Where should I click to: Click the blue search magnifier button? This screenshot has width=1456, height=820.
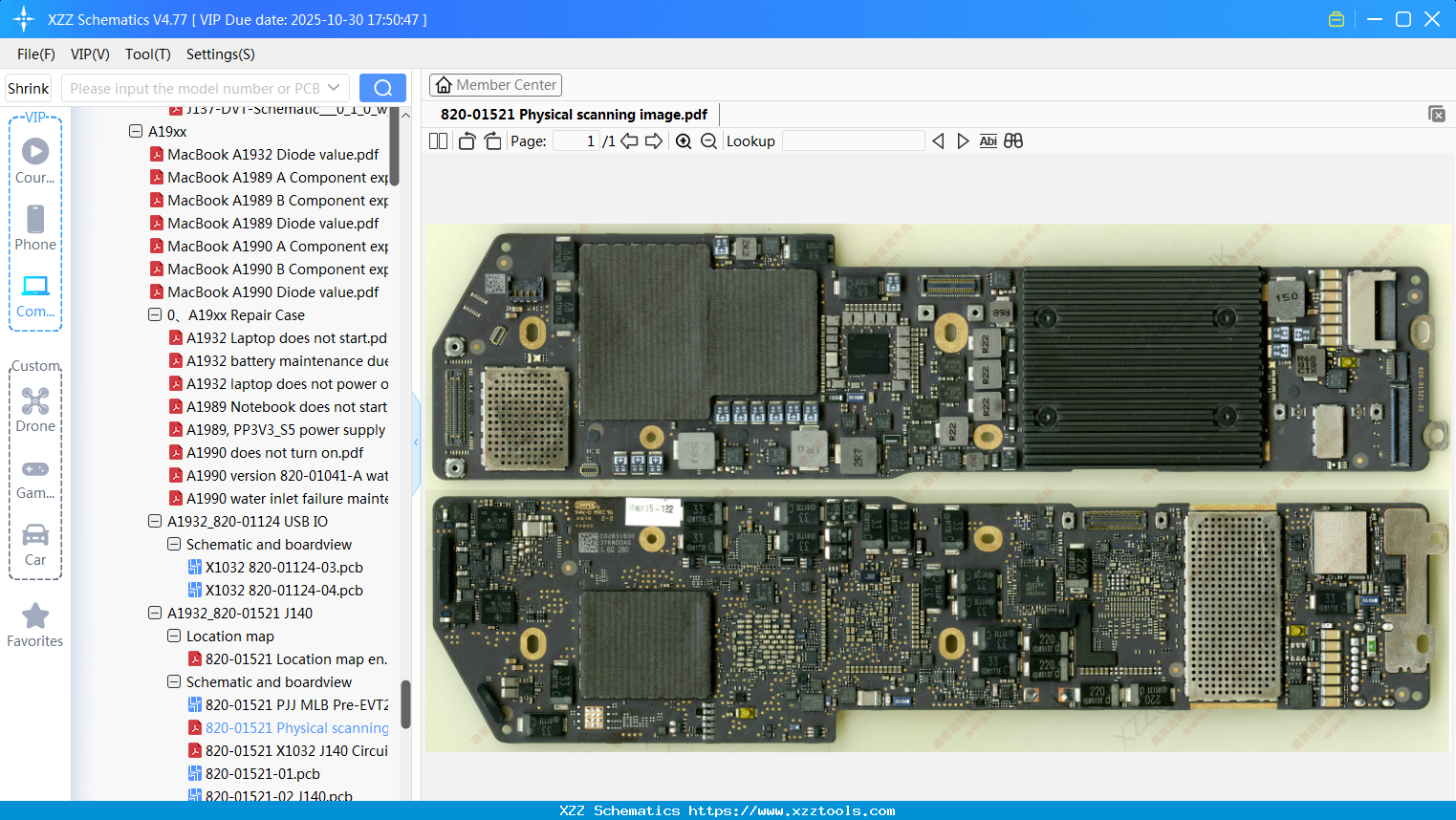coord(382,88)
